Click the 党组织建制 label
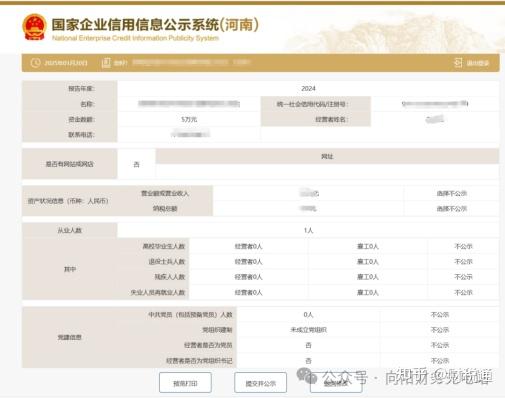The width and height of the screenshot is (505, 398). tap(217, 330)
